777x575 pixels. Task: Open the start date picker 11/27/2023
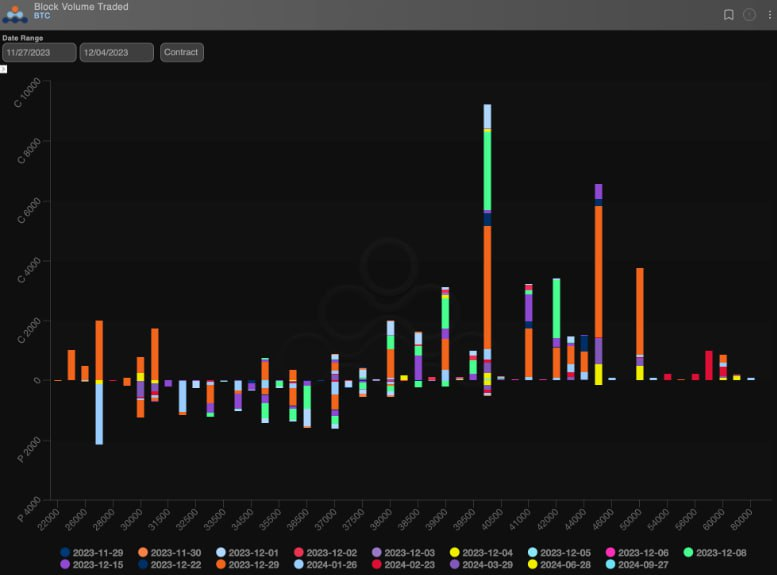39,52
